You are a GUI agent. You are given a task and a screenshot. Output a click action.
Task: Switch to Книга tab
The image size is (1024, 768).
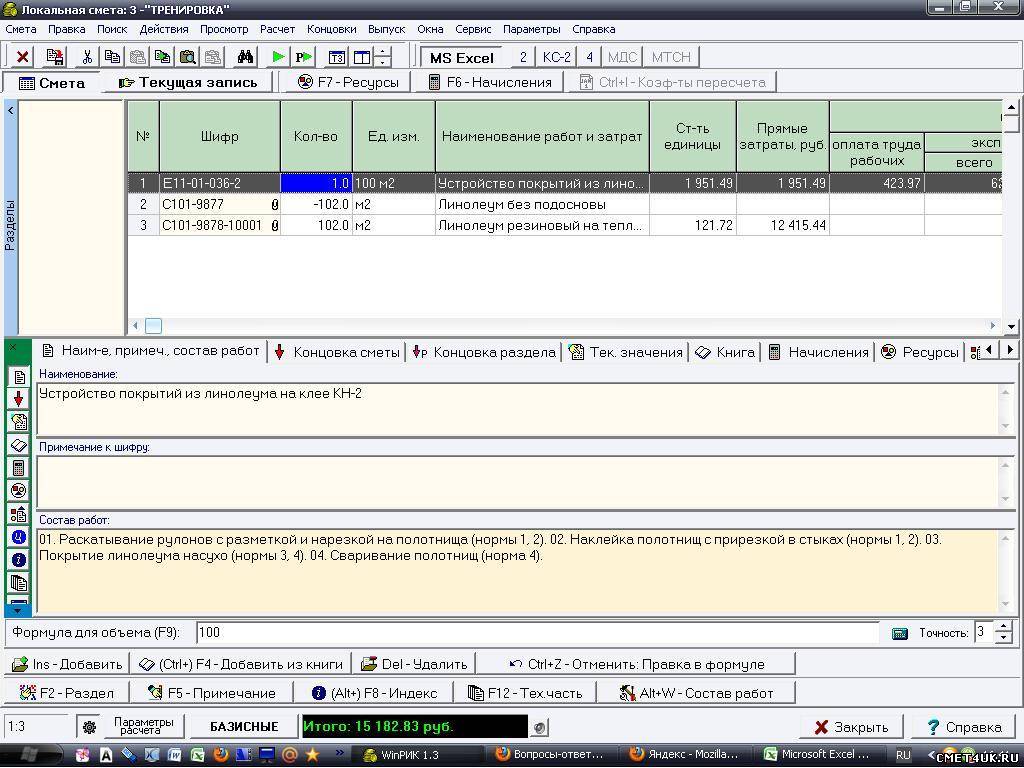[x=725, y=353]
